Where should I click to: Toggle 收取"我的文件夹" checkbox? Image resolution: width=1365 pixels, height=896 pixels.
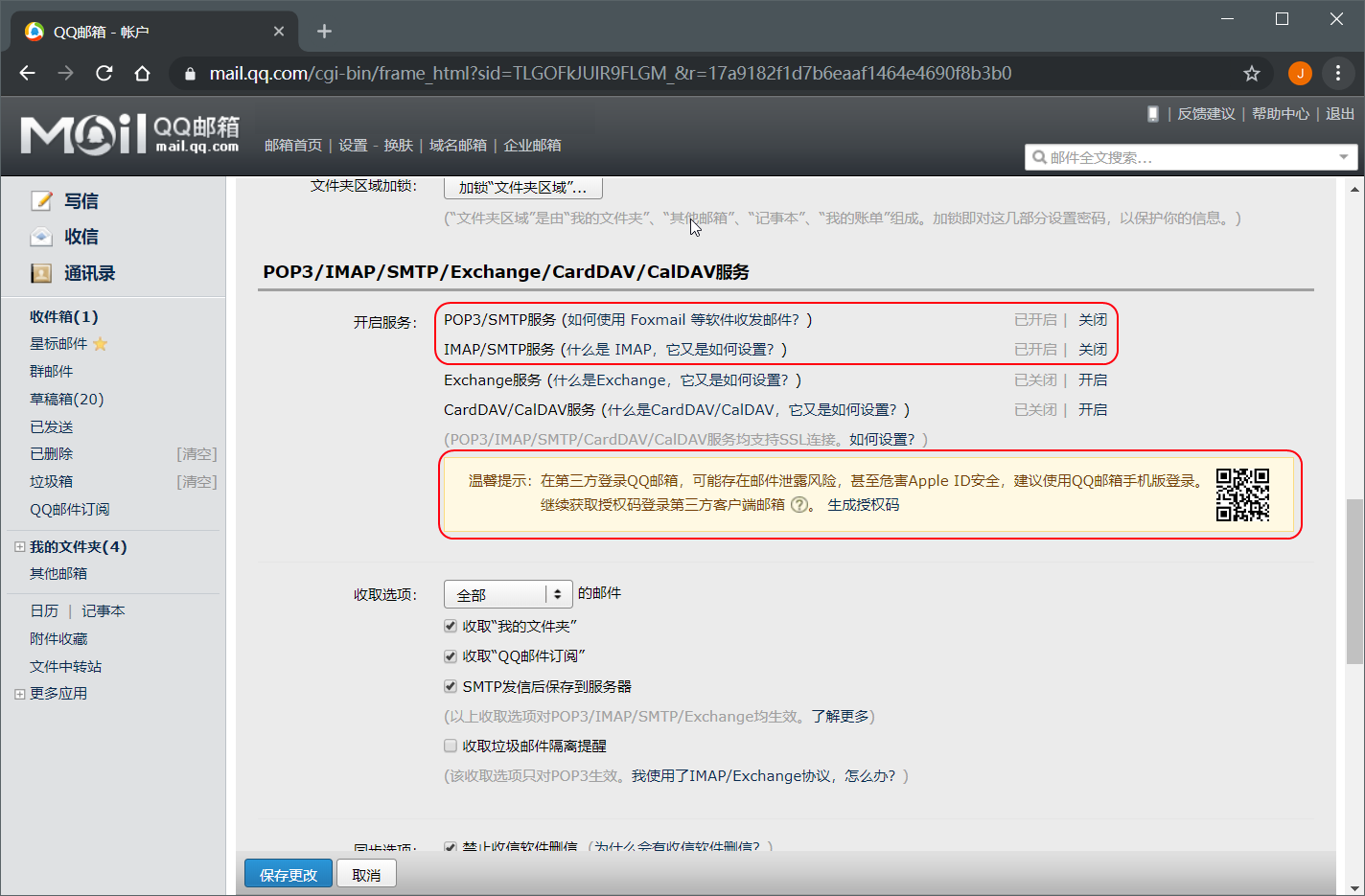pos(451,626)
